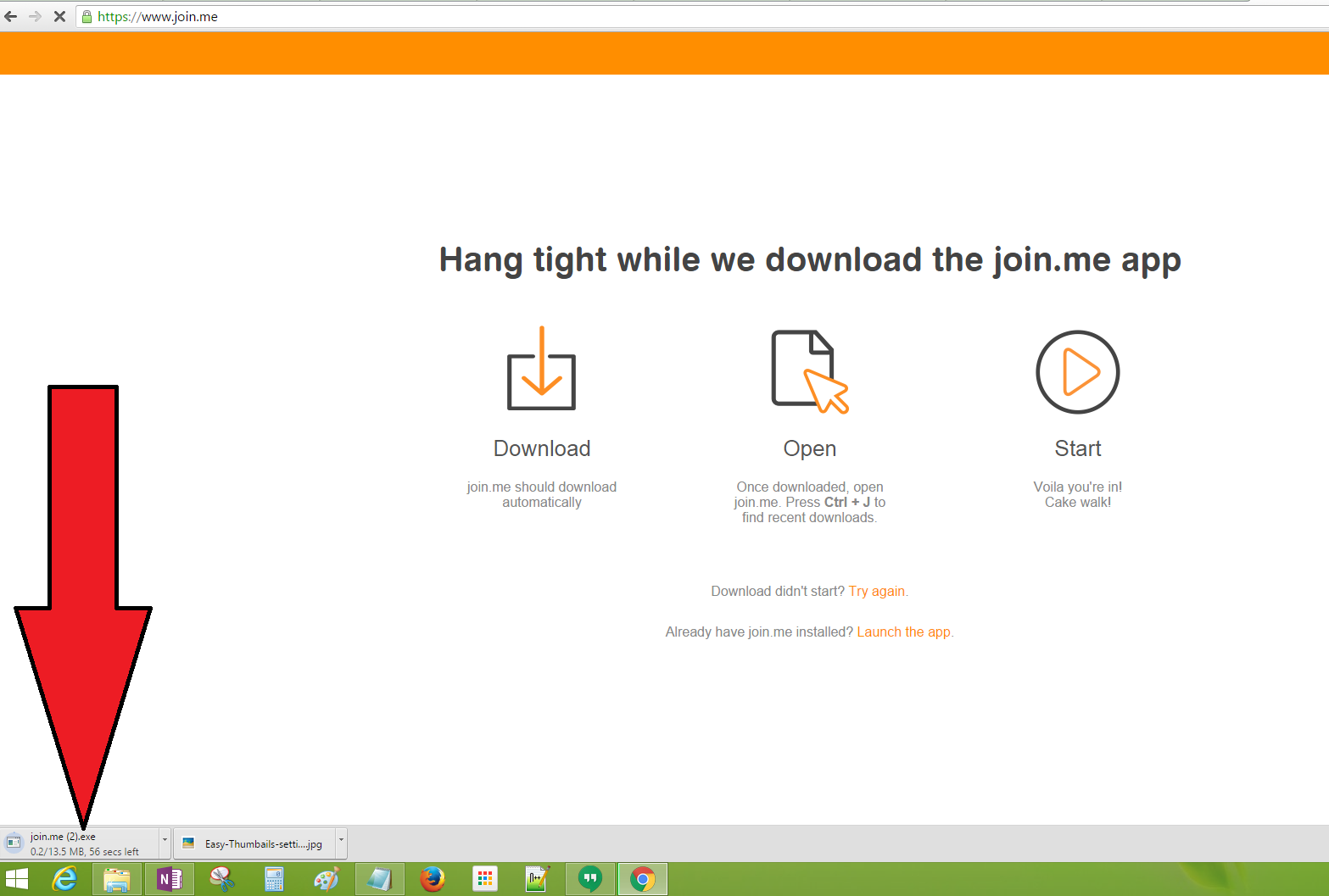This screenshot has width=1329, height=896.
Task: Click the 'Open' step label
Action: (x=810, y=448)
